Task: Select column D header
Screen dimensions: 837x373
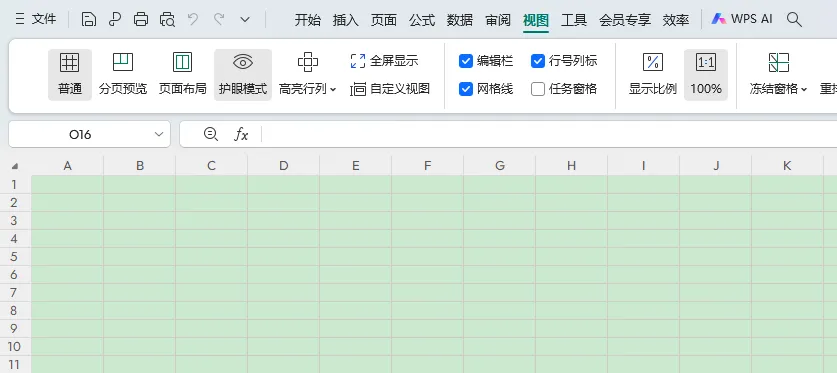Action: click(x=283, y=166)
